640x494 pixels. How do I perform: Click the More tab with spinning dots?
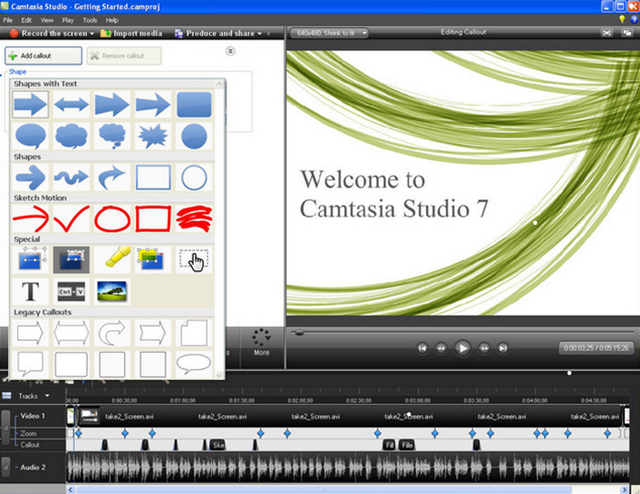[x=261, y=343]
